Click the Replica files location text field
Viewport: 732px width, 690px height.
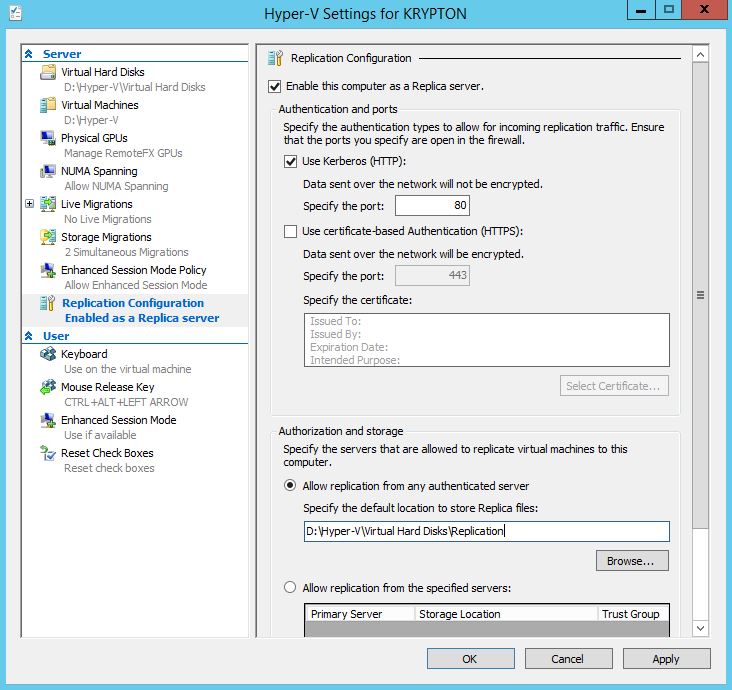(486, 531)
